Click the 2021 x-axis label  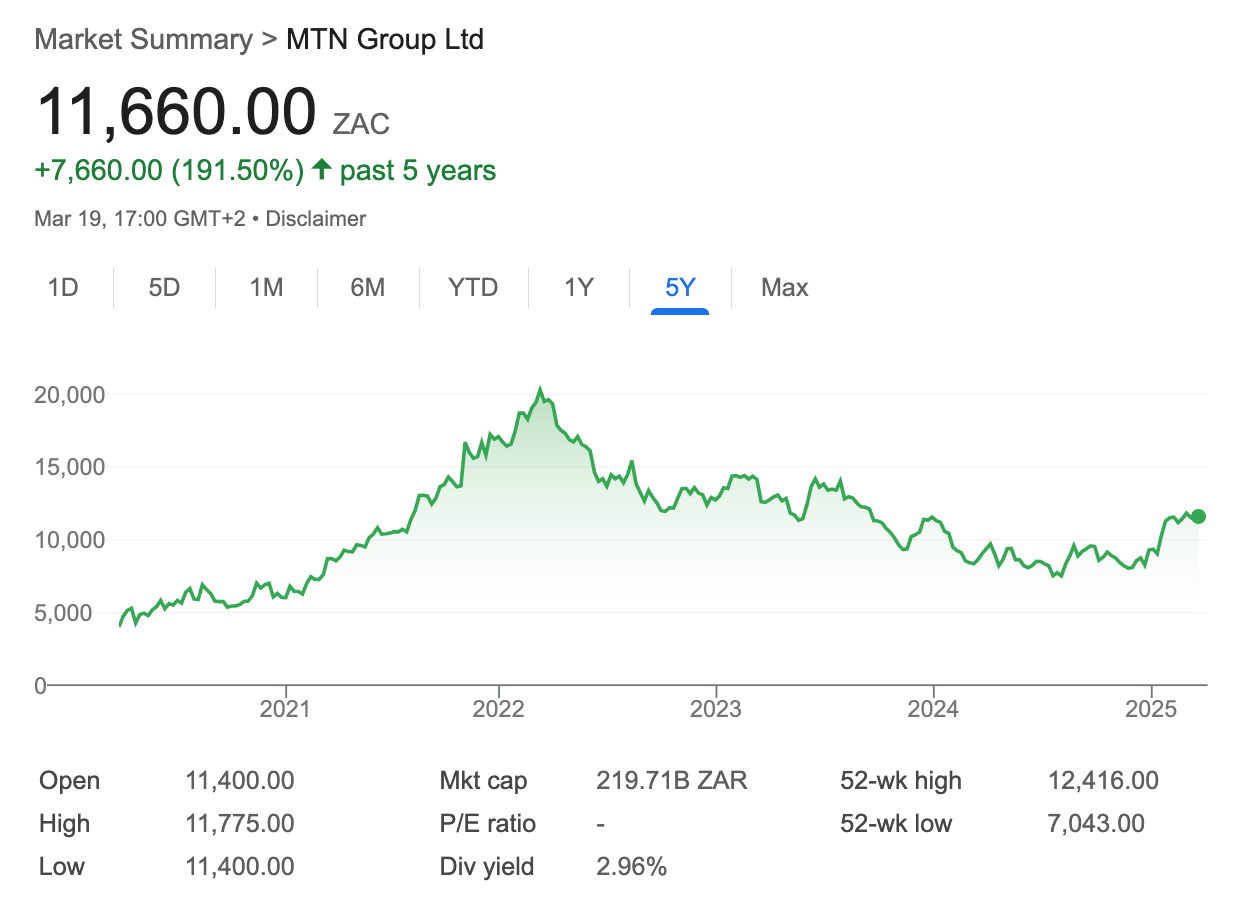click(286, 709)
